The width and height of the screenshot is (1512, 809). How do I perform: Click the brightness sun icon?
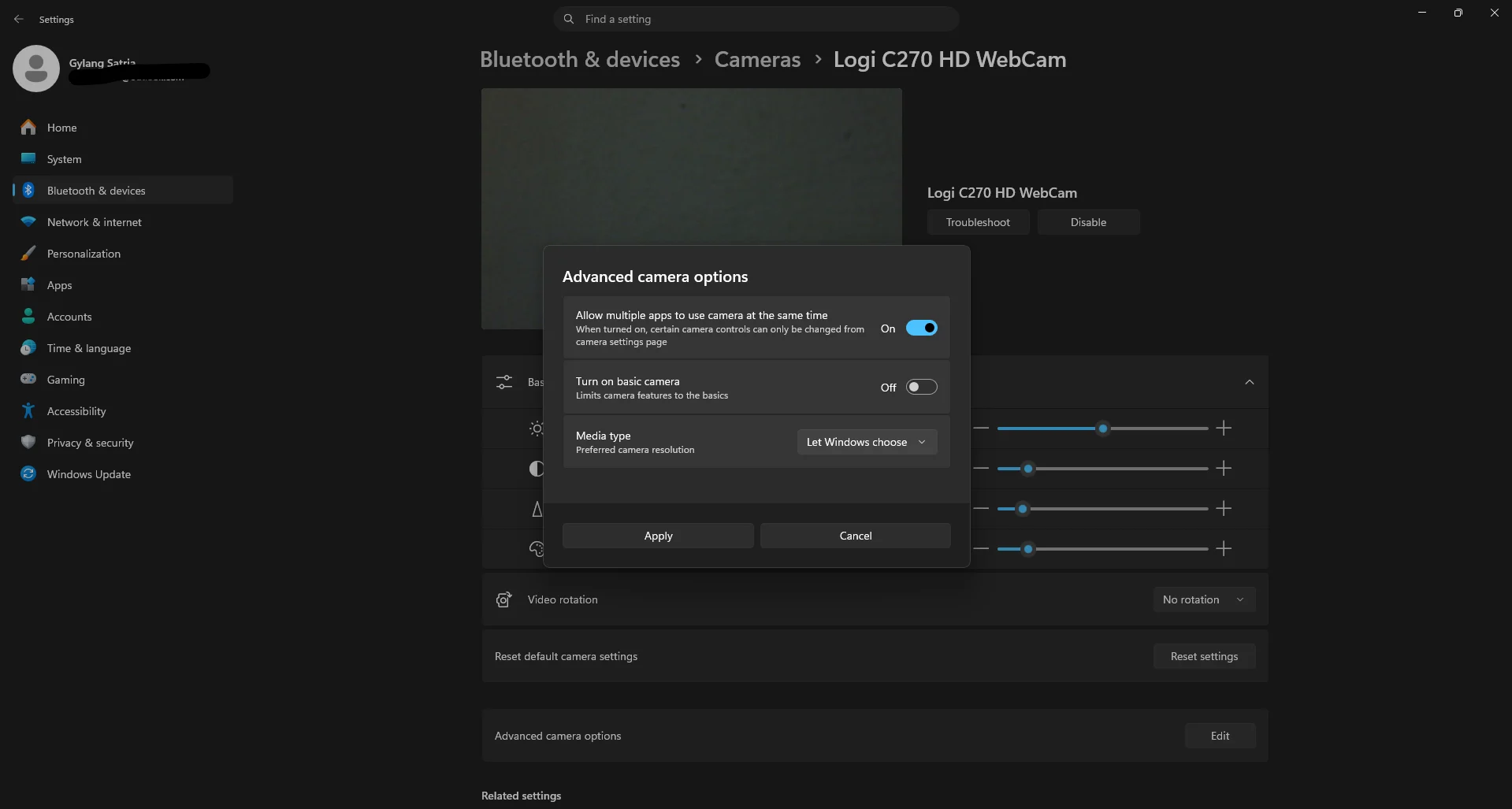pyautogui.click(x=537, y=429)
